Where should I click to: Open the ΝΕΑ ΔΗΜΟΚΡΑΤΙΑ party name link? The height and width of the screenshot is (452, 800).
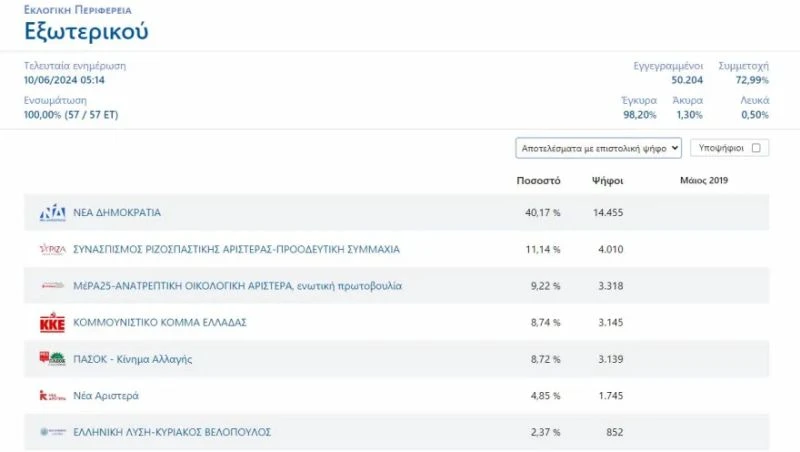[x=117, y=213]
